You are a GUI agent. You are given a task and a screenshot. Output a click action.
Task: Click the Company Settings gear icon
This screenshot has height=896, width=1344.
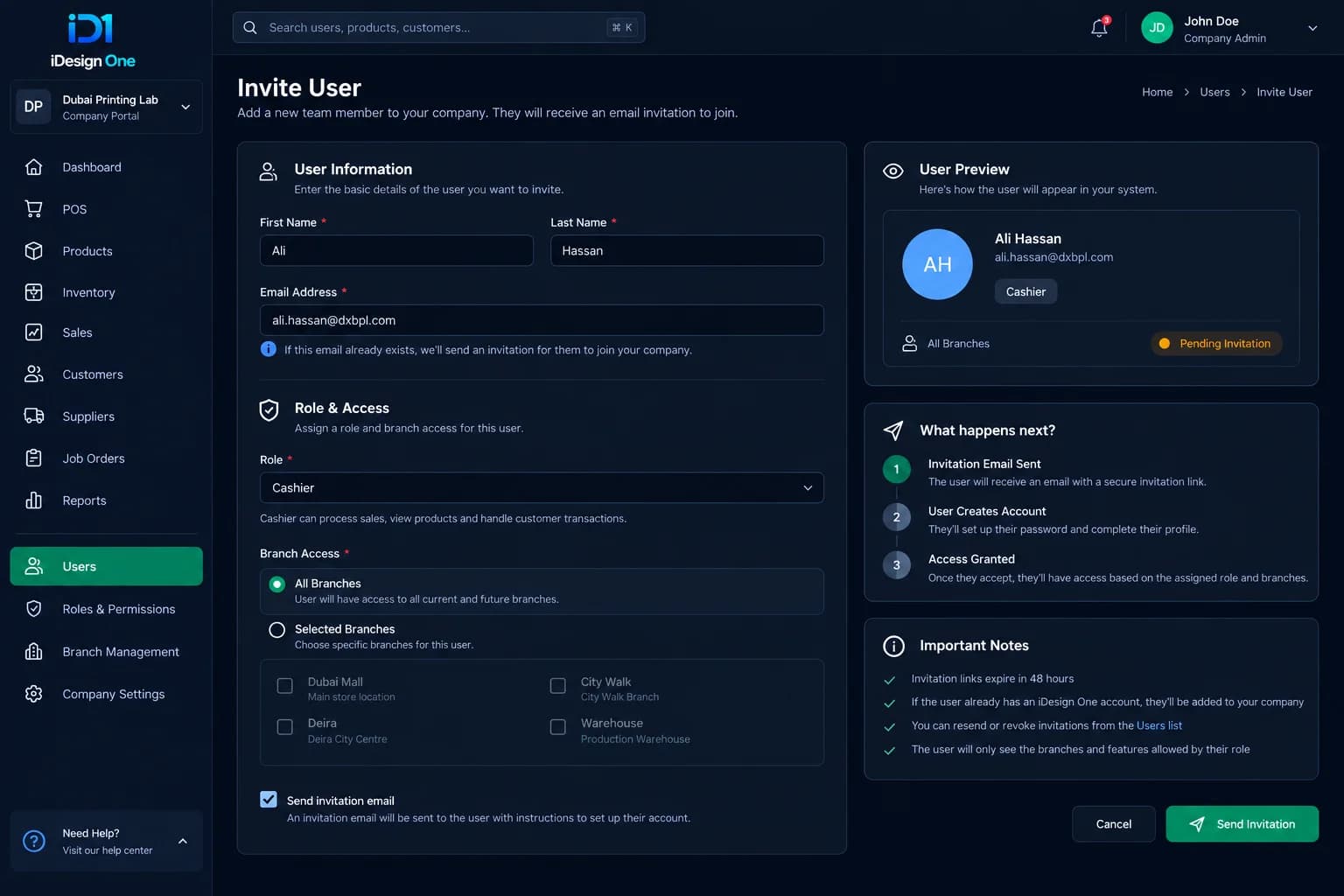[x=33, y=694]
